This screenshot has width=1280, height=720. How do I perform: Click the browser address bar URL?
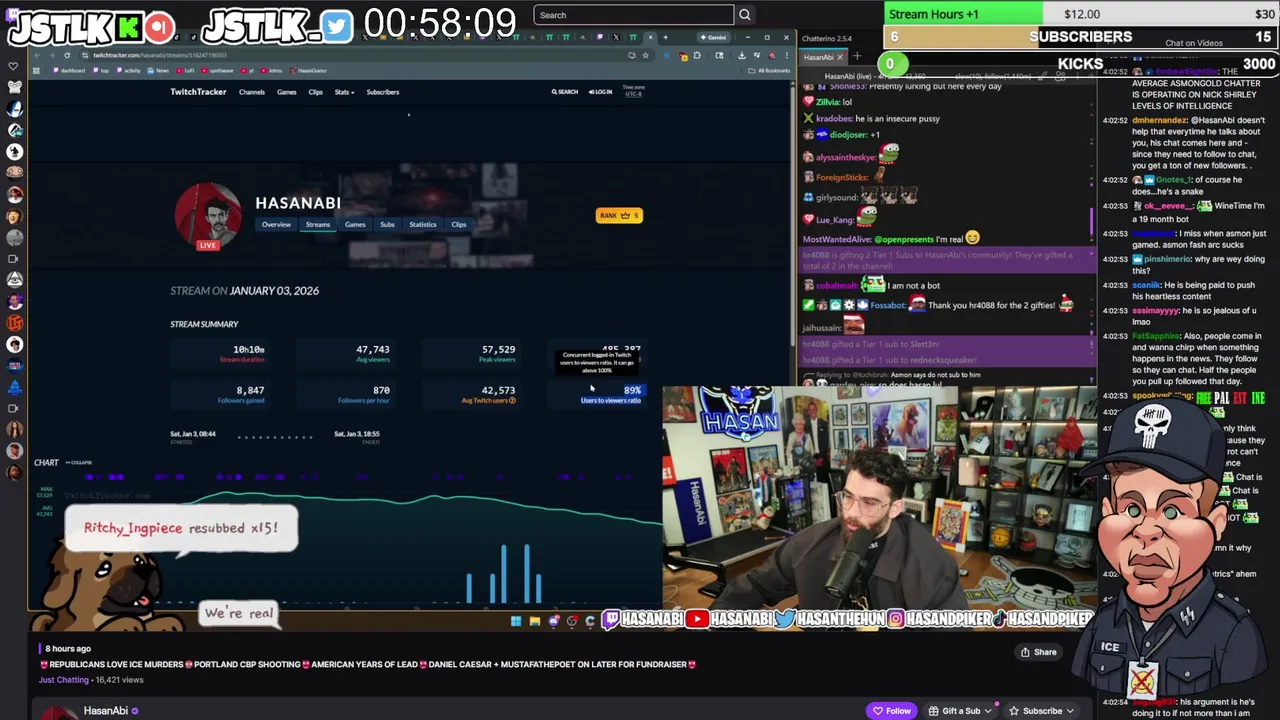tap(160, 55)
